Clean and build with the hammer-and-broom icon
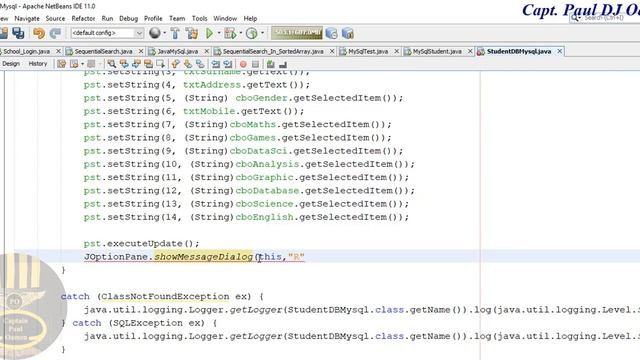Screen dimensions: 640x360 point(191,33)
